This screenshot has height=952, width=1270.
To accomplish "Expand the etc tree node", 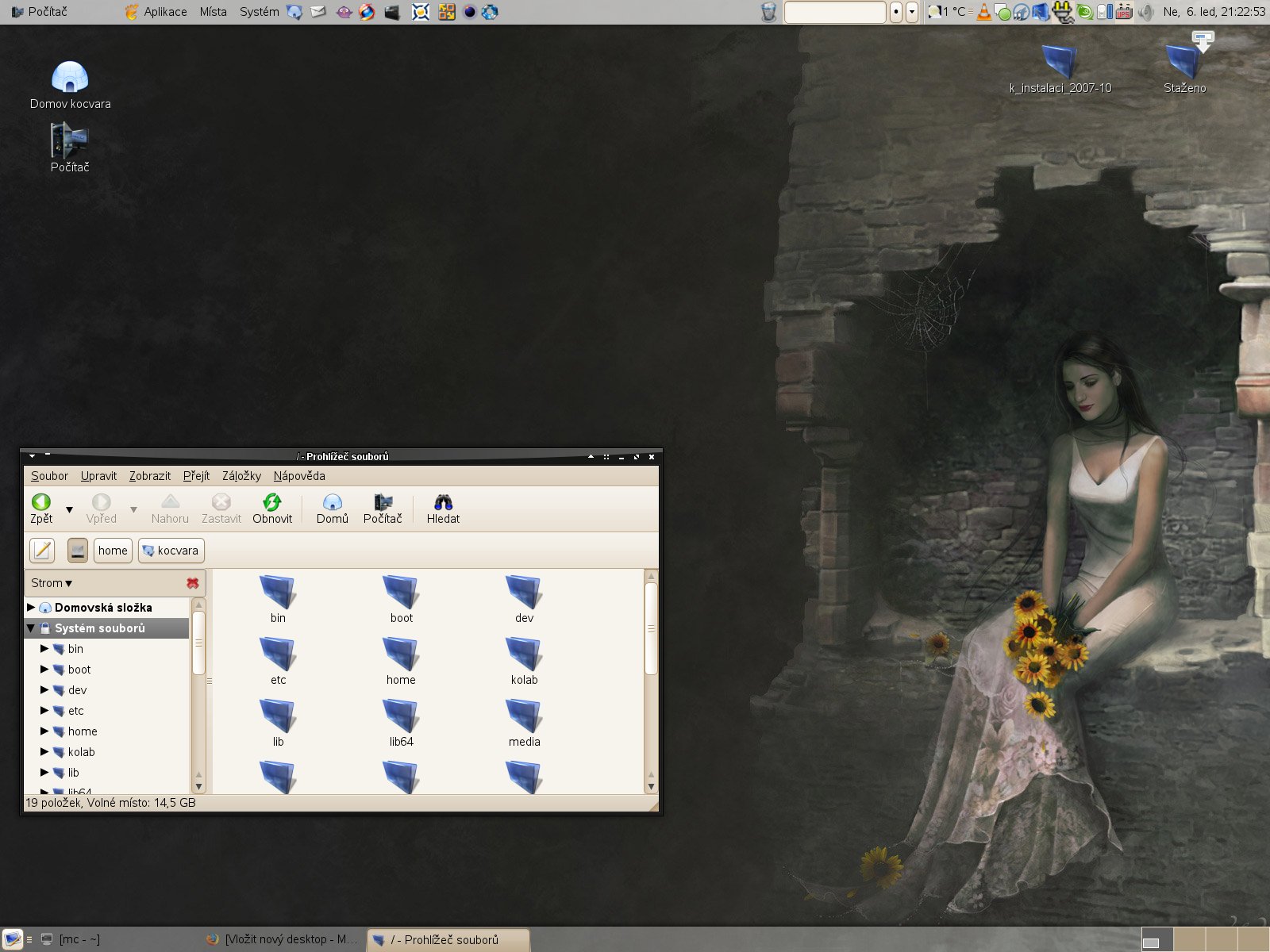I will (44, 710).
